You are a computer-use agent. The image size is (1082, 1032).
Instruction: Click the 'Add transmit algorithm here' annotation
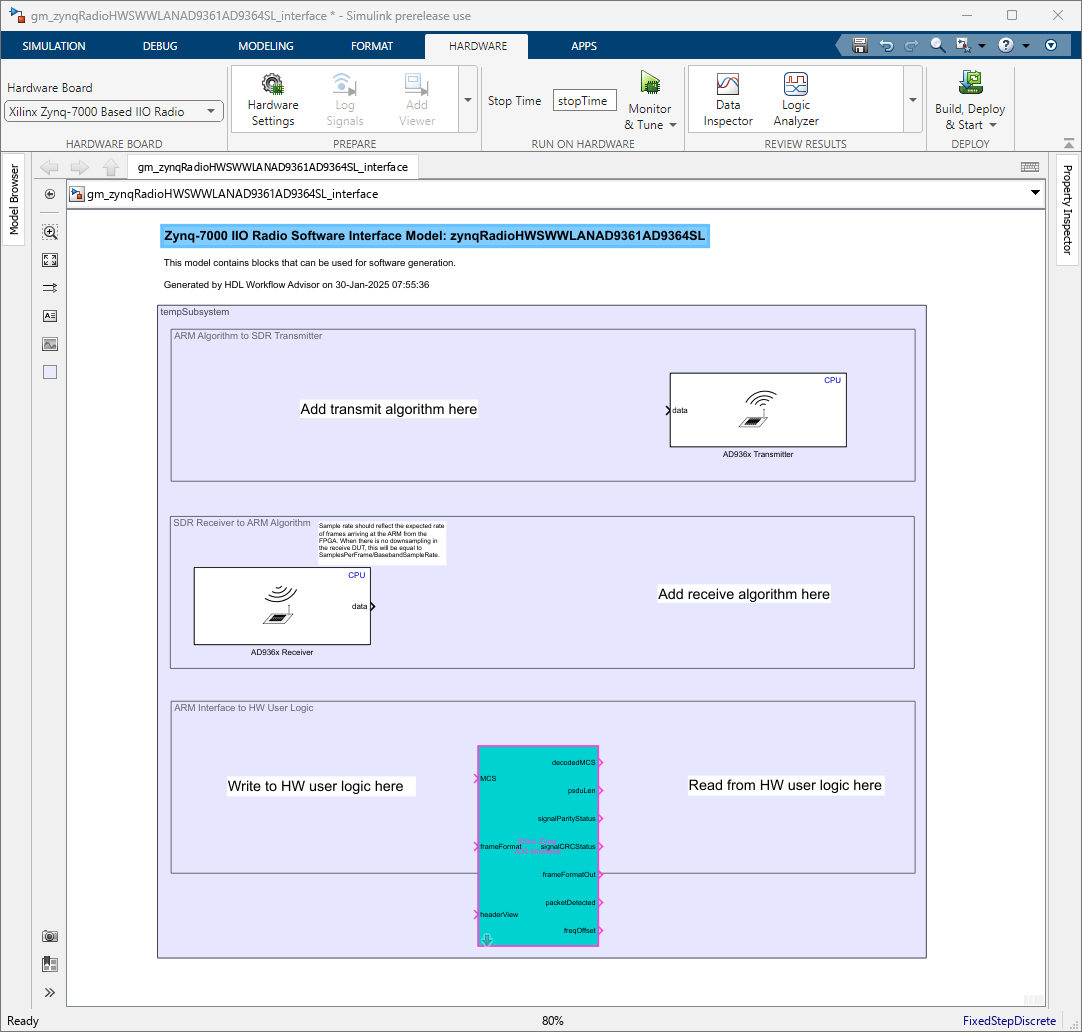coord(388,409)
